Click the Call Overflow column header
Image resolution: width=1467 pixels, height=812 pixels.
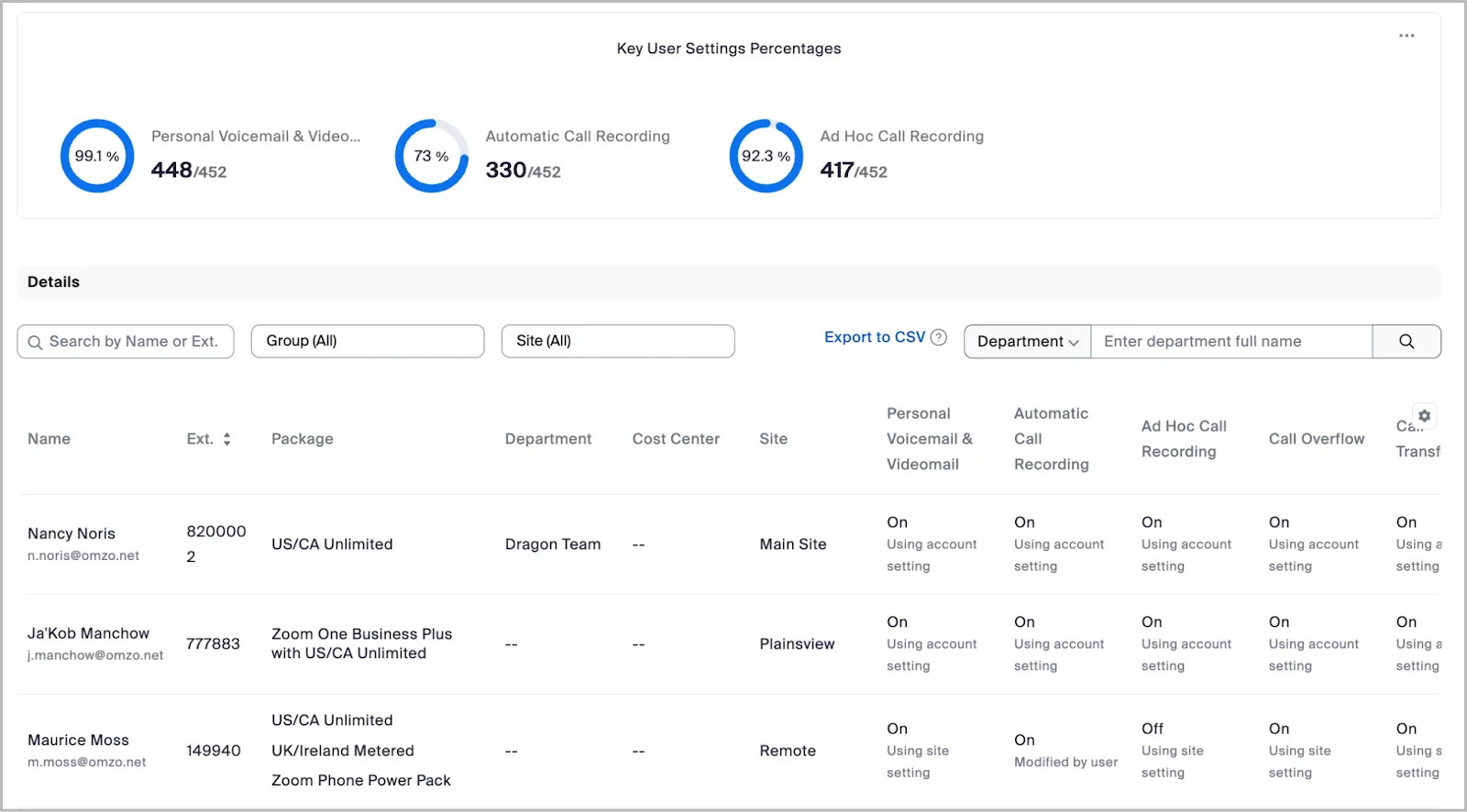pos(1317,439)
